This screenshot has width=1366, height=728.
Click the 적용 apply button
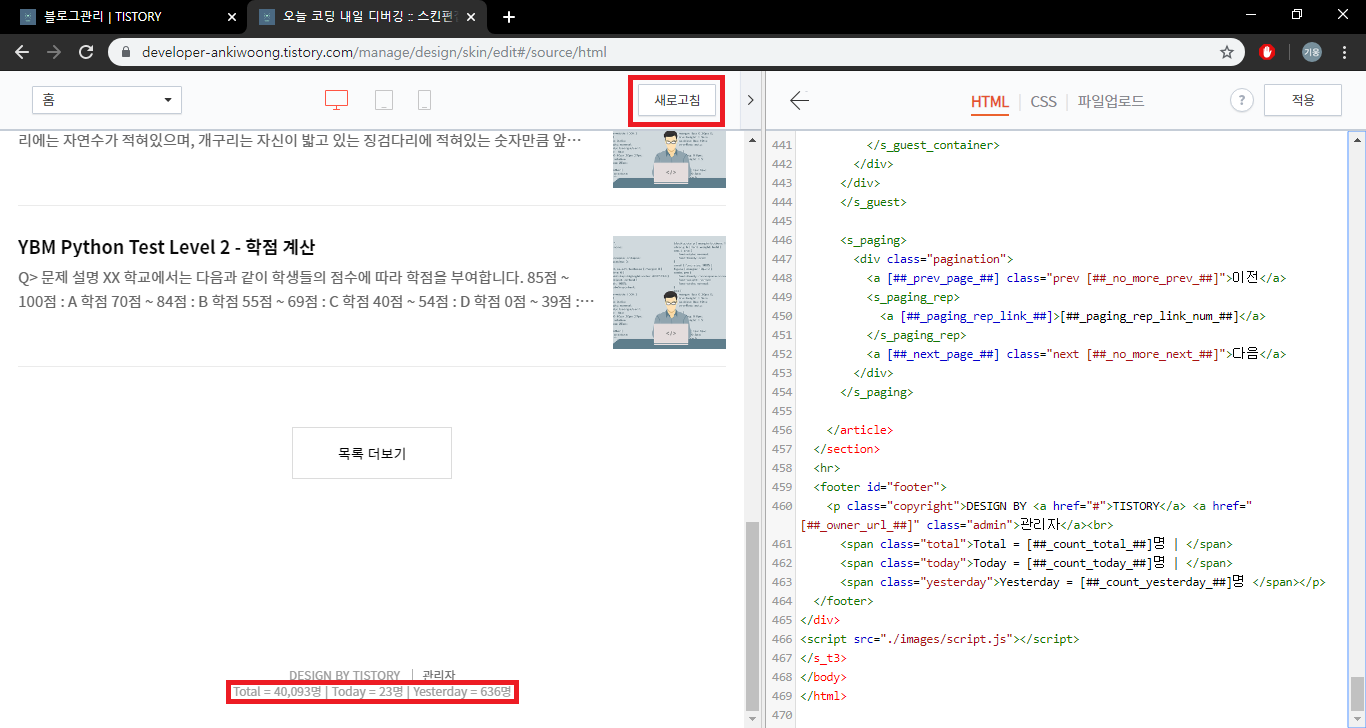(x=1303, y=100)
